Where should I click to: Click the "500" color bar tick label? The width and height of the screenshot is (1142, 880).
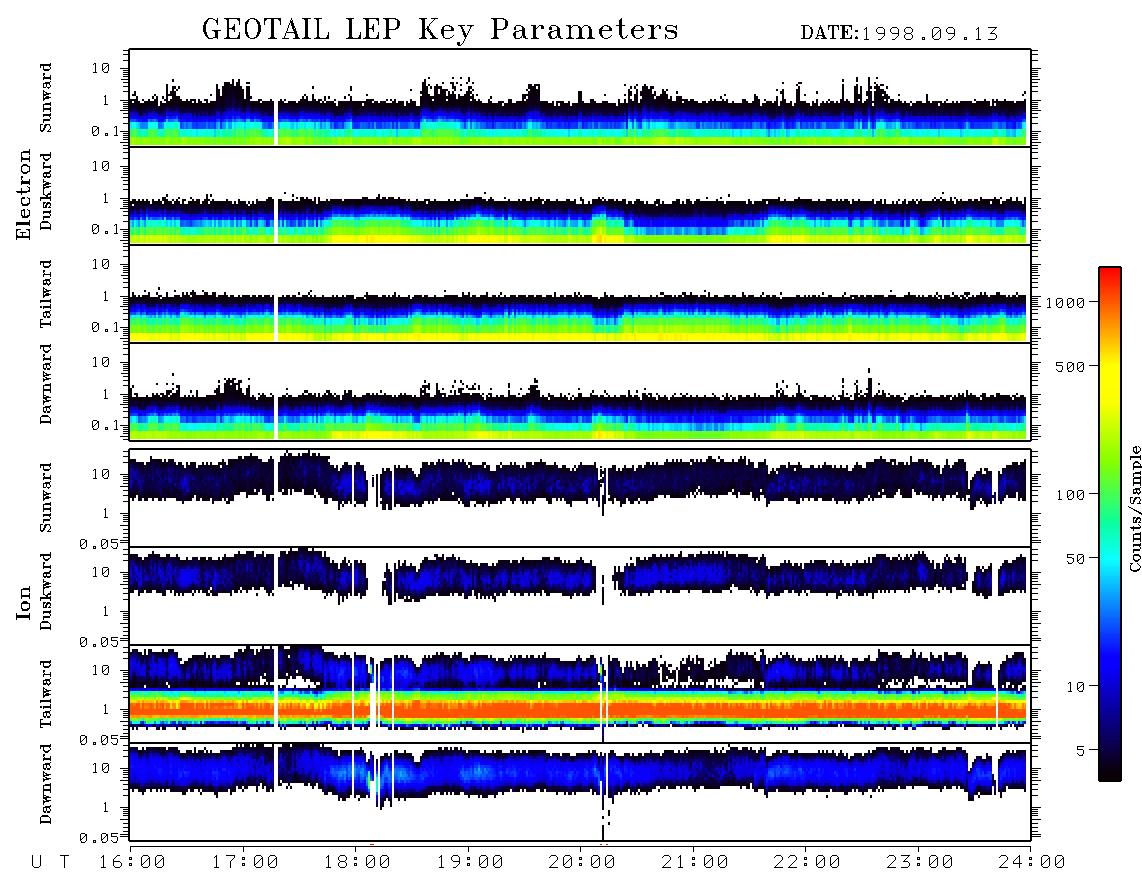pos(1070,366)
